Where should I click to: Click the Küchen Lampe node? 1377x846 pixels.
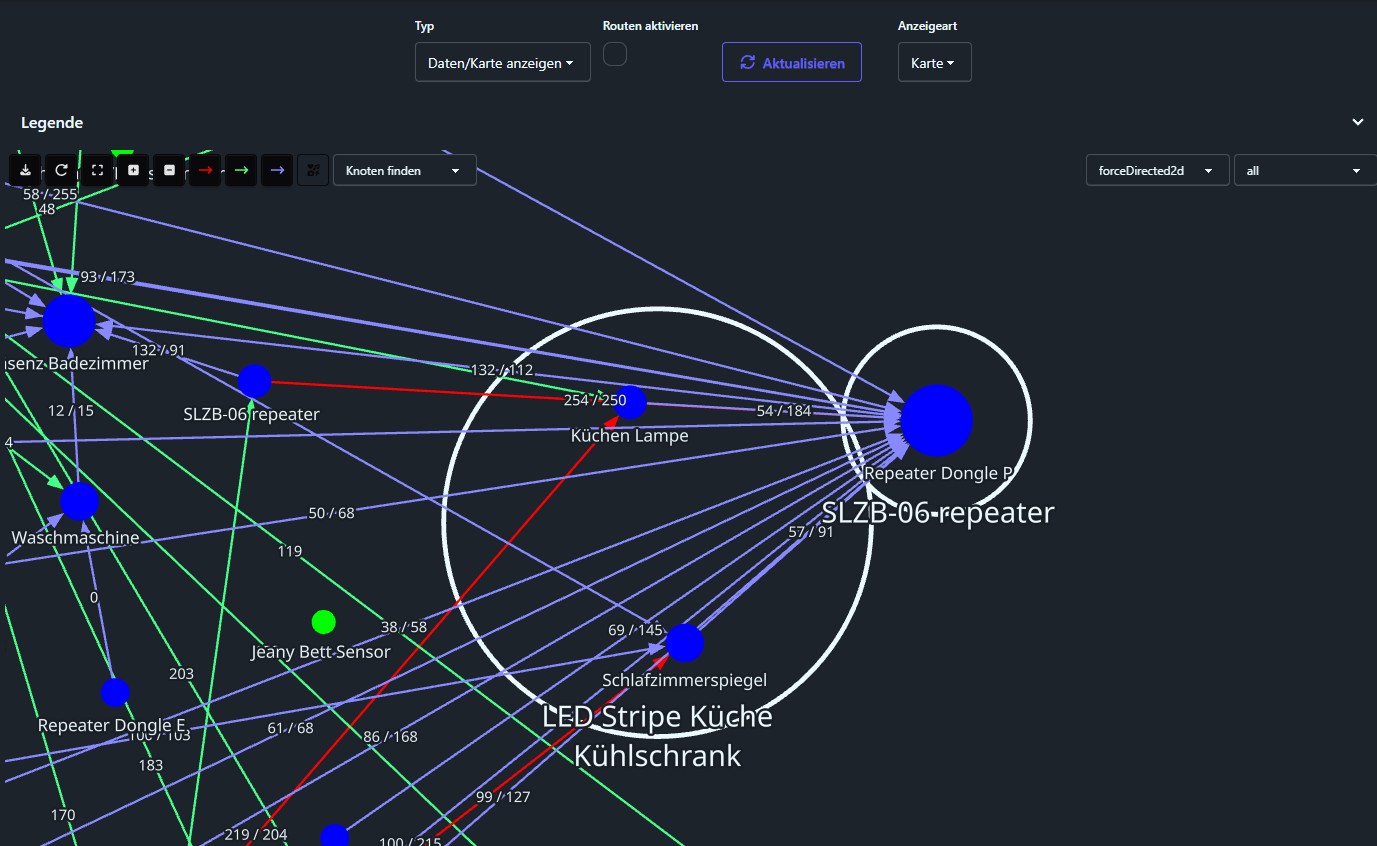click(630, 402)
